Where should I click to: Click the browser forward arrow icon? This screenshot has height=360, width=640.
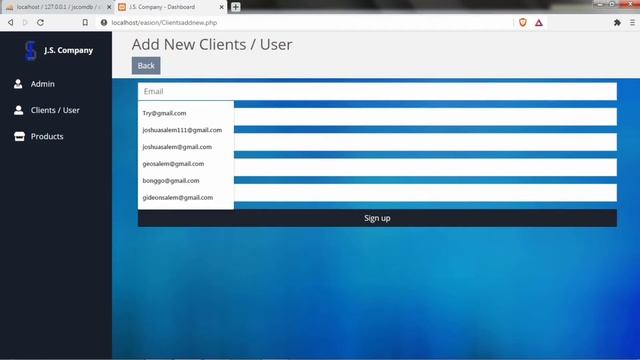25,22
